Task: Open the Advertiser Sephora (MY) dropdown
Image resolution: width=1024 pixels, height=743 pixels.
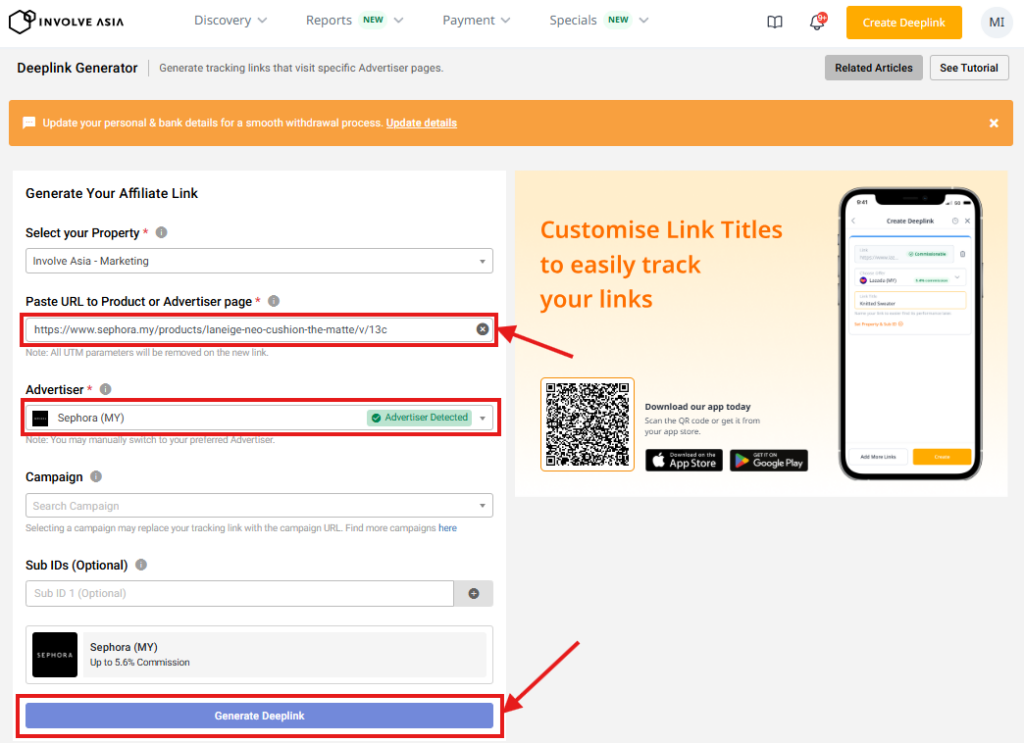Action: click(259, 418)
